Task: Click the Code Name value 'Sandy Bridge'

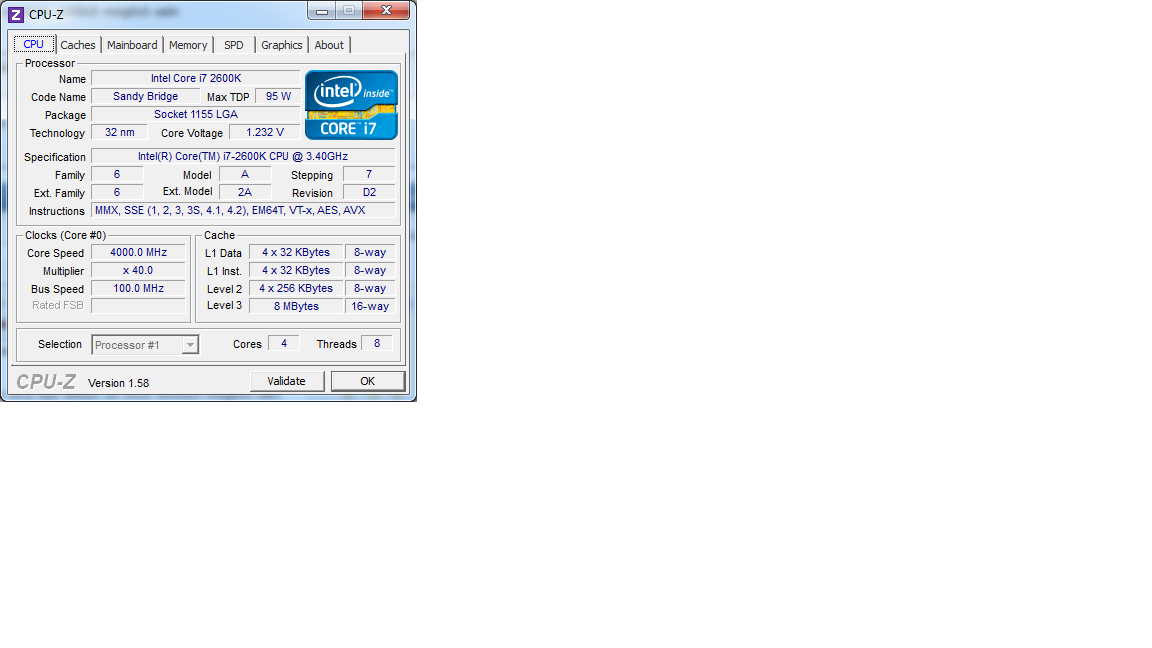Action: 145,96
